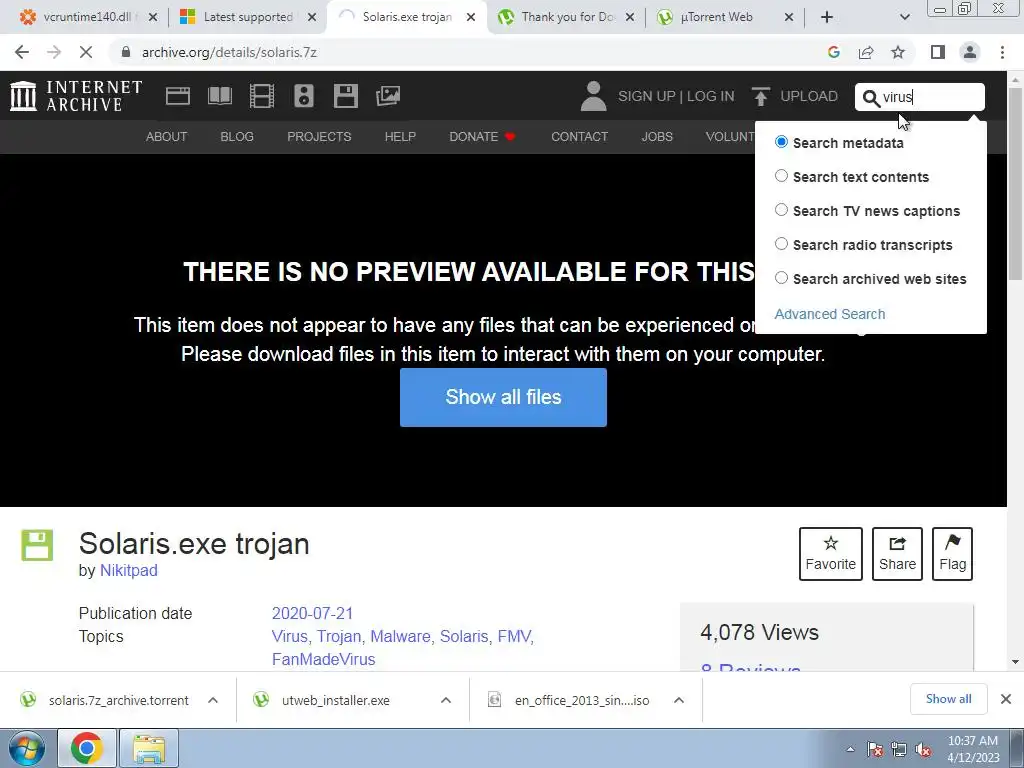Select the Search TV news captions option
The image size is (1024, 768).
click(781, 210)
